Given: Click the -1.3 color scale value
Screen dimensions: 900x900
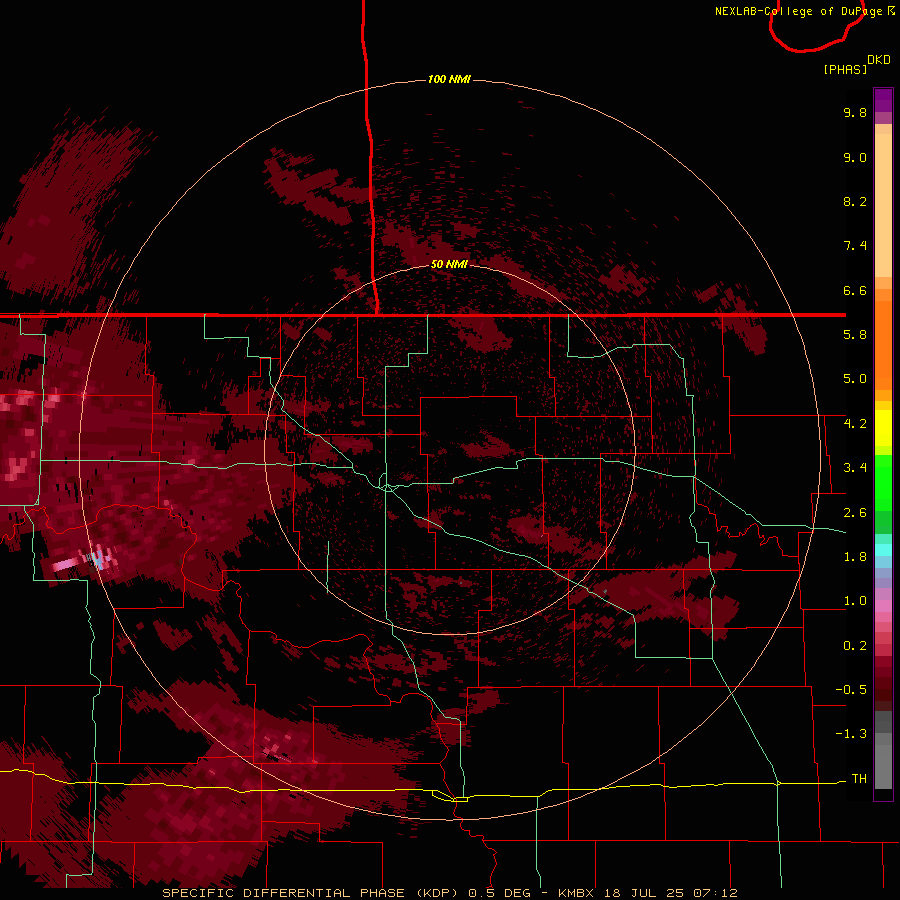Looking at the screenshot, I should (x=851, y=734).
